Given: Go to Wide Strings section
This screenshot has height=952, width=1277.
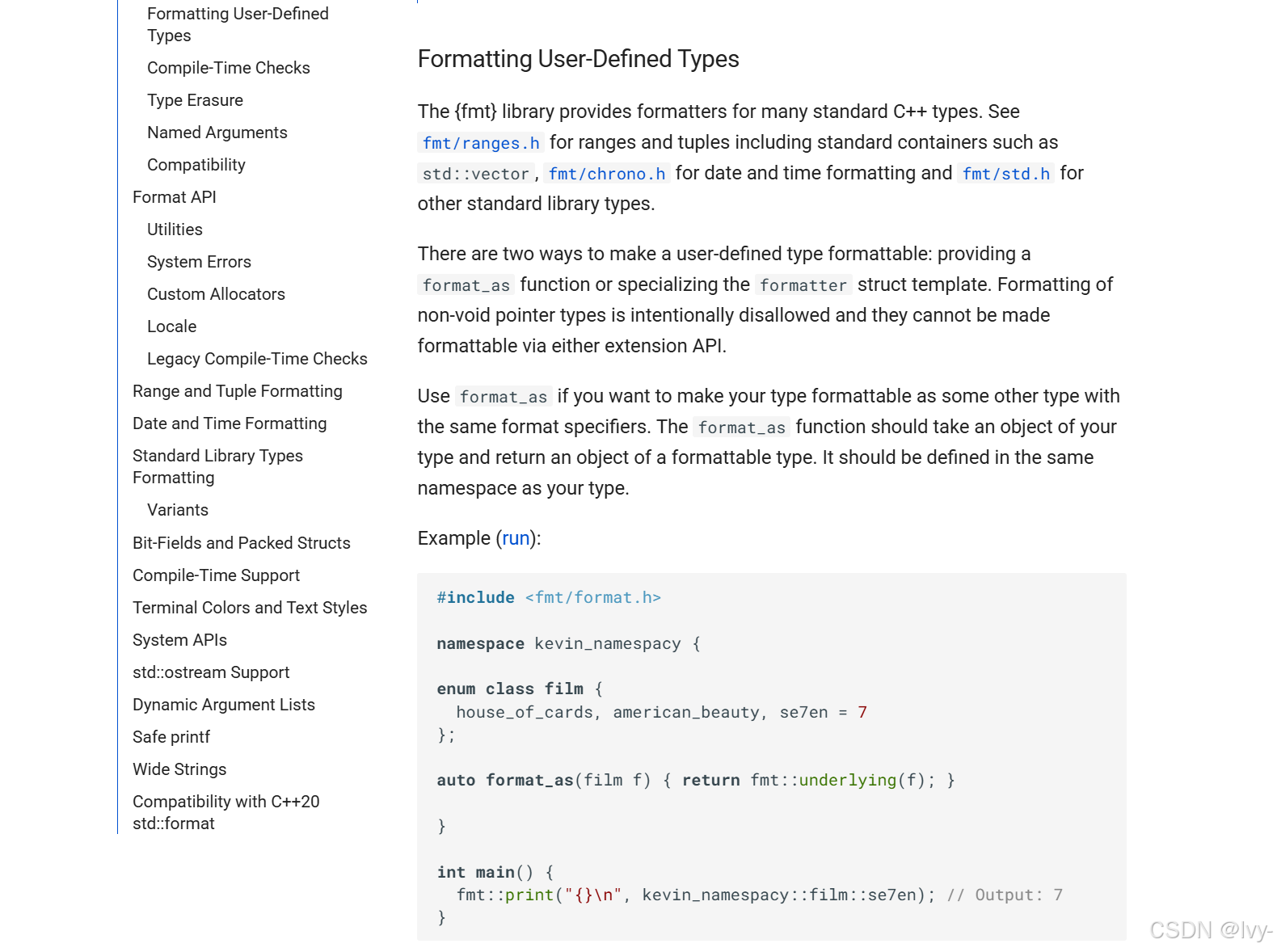Looking at the screenshot, I should tap(179, 769).
